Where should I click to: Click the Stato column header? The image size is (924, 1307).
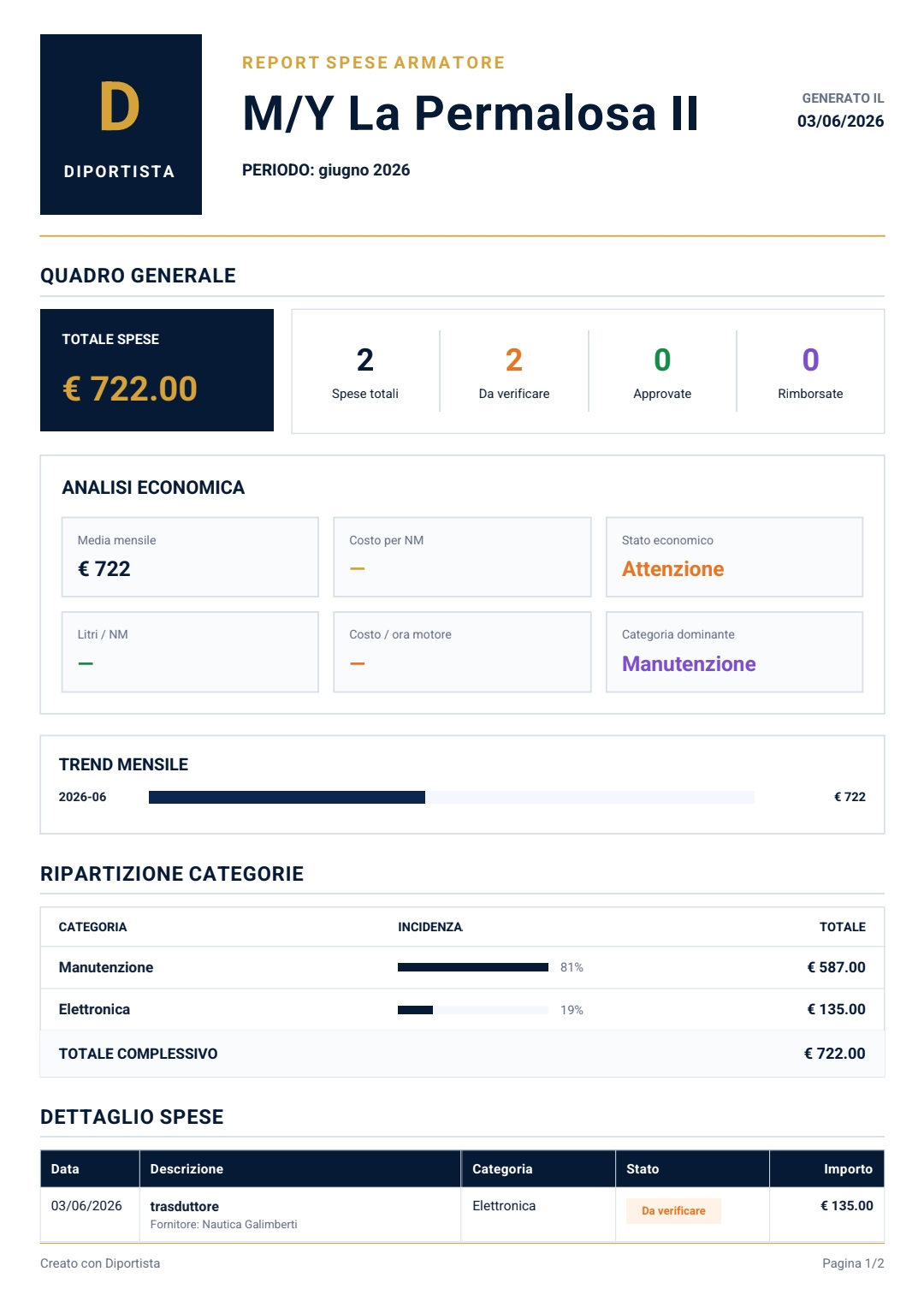[x=643, y=1169]
